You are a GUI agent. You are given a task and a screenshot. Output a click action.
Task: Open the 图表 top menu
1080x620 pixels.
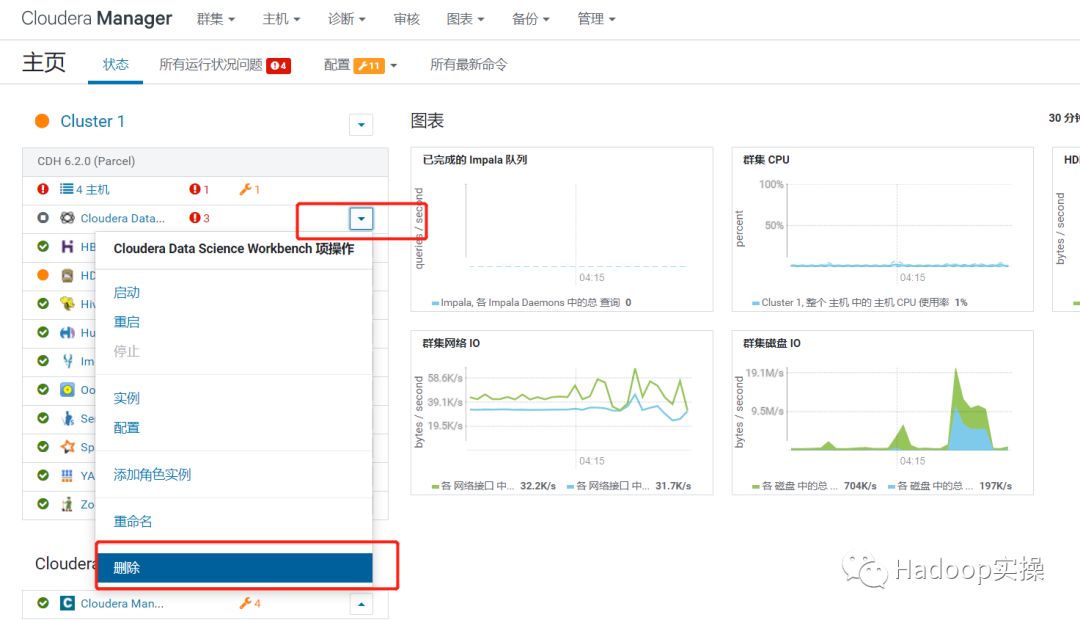(465, 19)
